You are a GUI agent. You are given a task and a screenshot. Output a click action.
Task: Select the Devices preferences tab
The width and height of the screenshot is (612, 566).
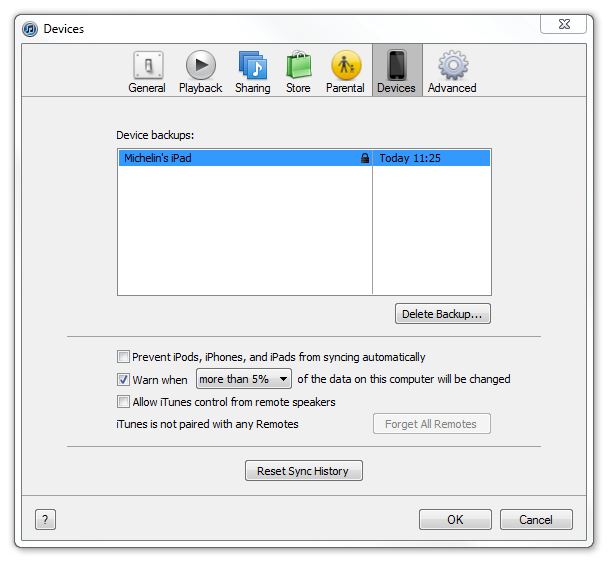coord(397,70)
